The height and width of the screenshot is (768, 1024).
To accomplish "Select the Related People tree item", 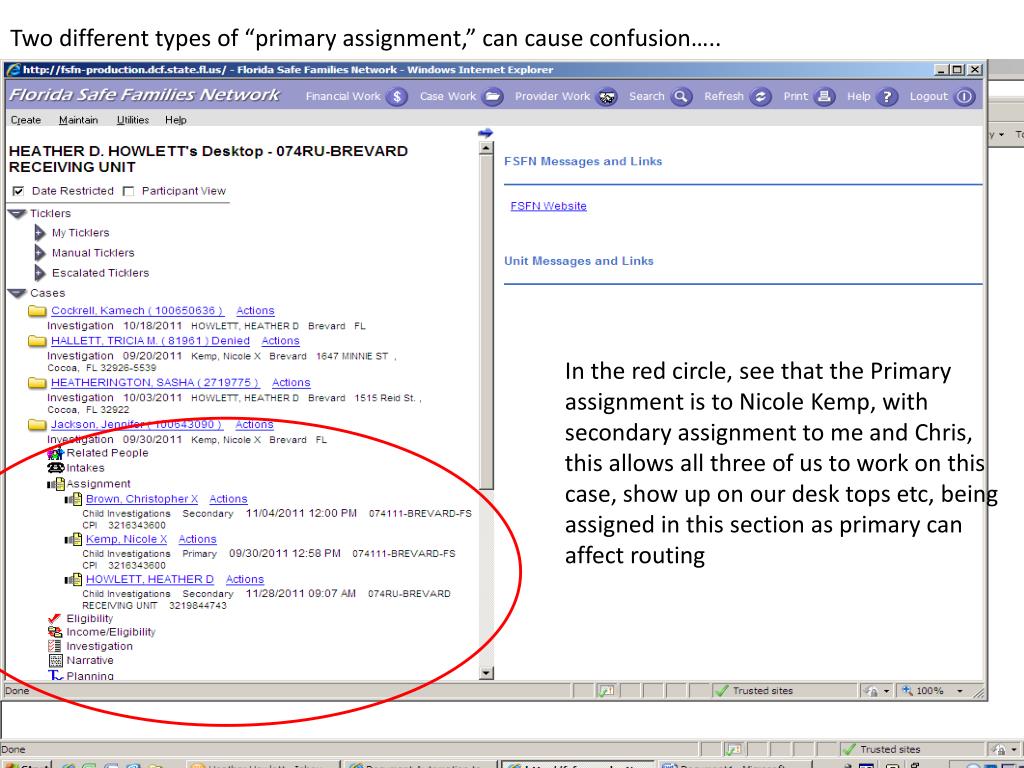I will [107, 453].
